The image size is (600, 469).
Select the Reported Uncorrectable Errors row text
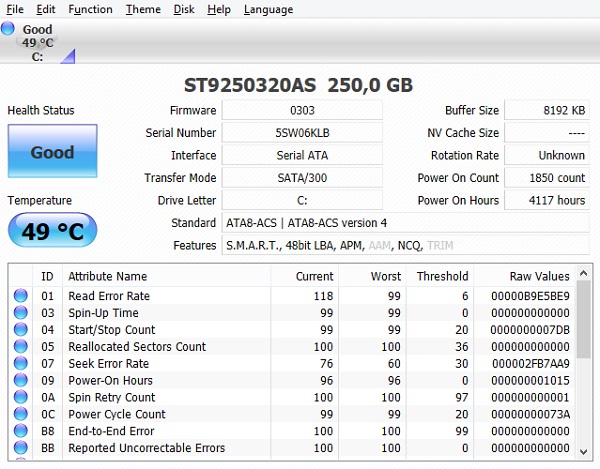coord(147,448)
